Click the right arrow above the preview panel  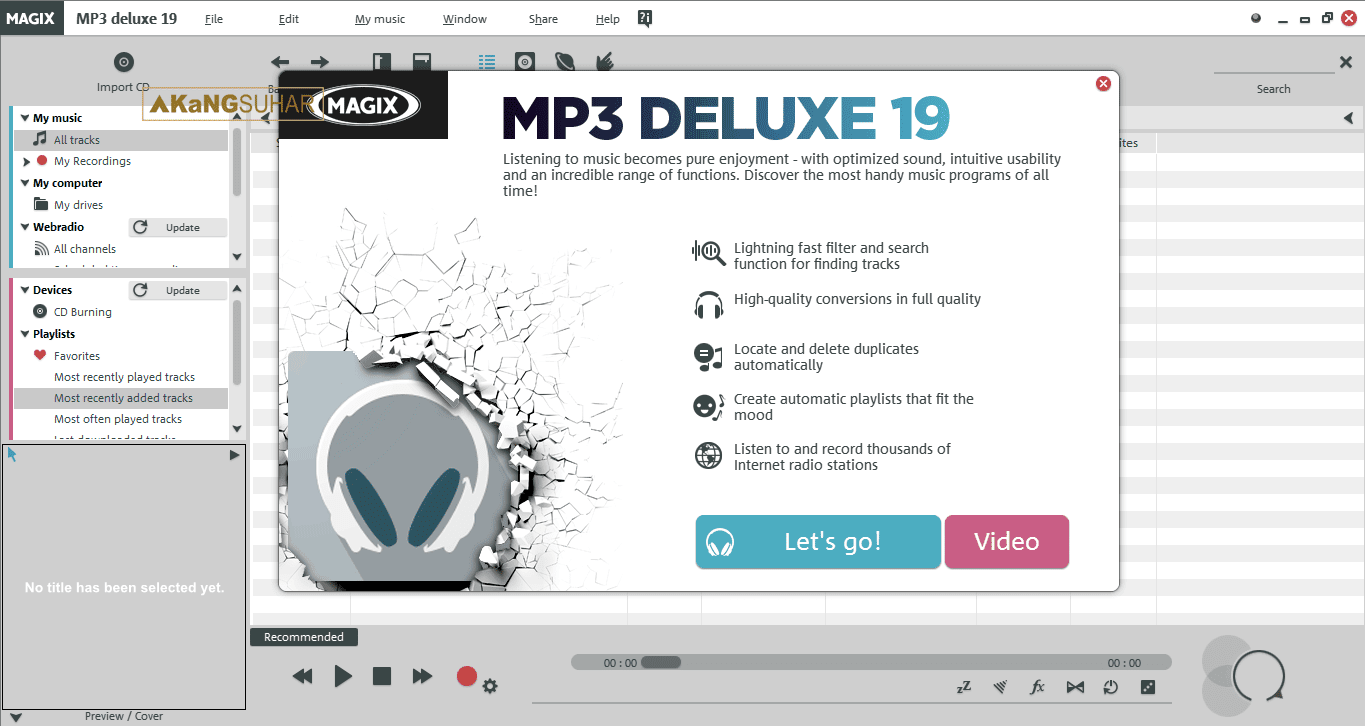235,455
